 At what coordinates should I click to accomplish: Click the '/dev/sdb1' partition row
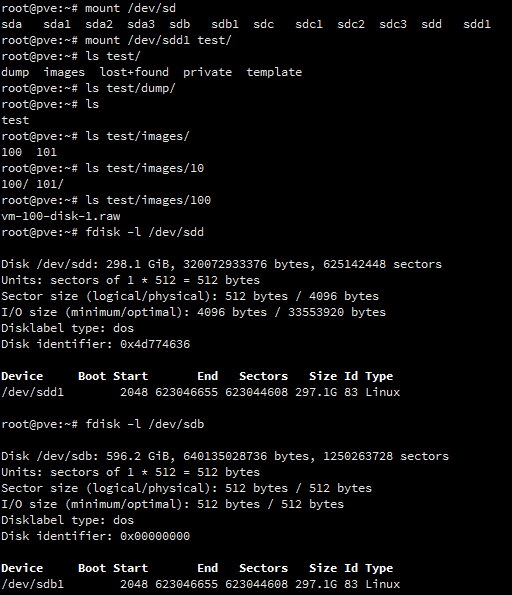(200, 584)
